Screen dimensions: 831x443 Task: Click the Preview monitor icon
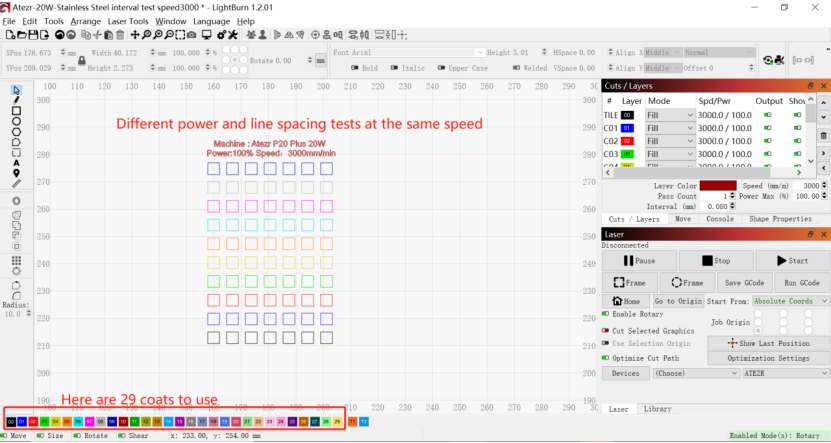[x=207, y=35]
